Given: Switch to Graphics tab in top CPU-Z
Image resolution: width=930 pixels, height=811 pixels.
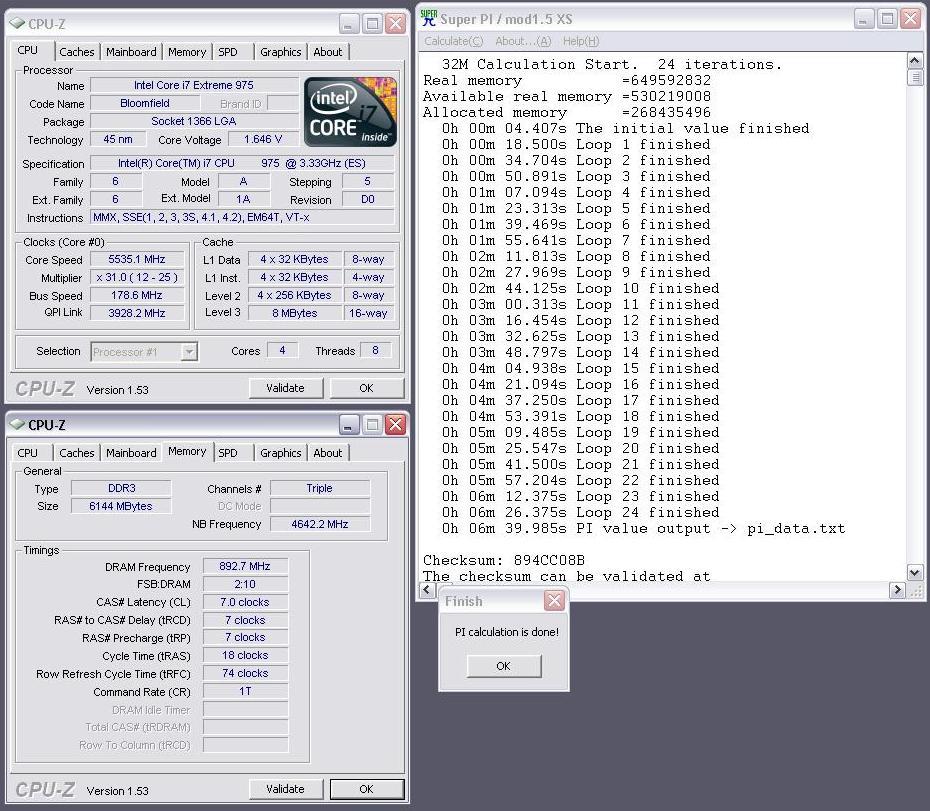Looking at the screenshot, I should (281, 52).
